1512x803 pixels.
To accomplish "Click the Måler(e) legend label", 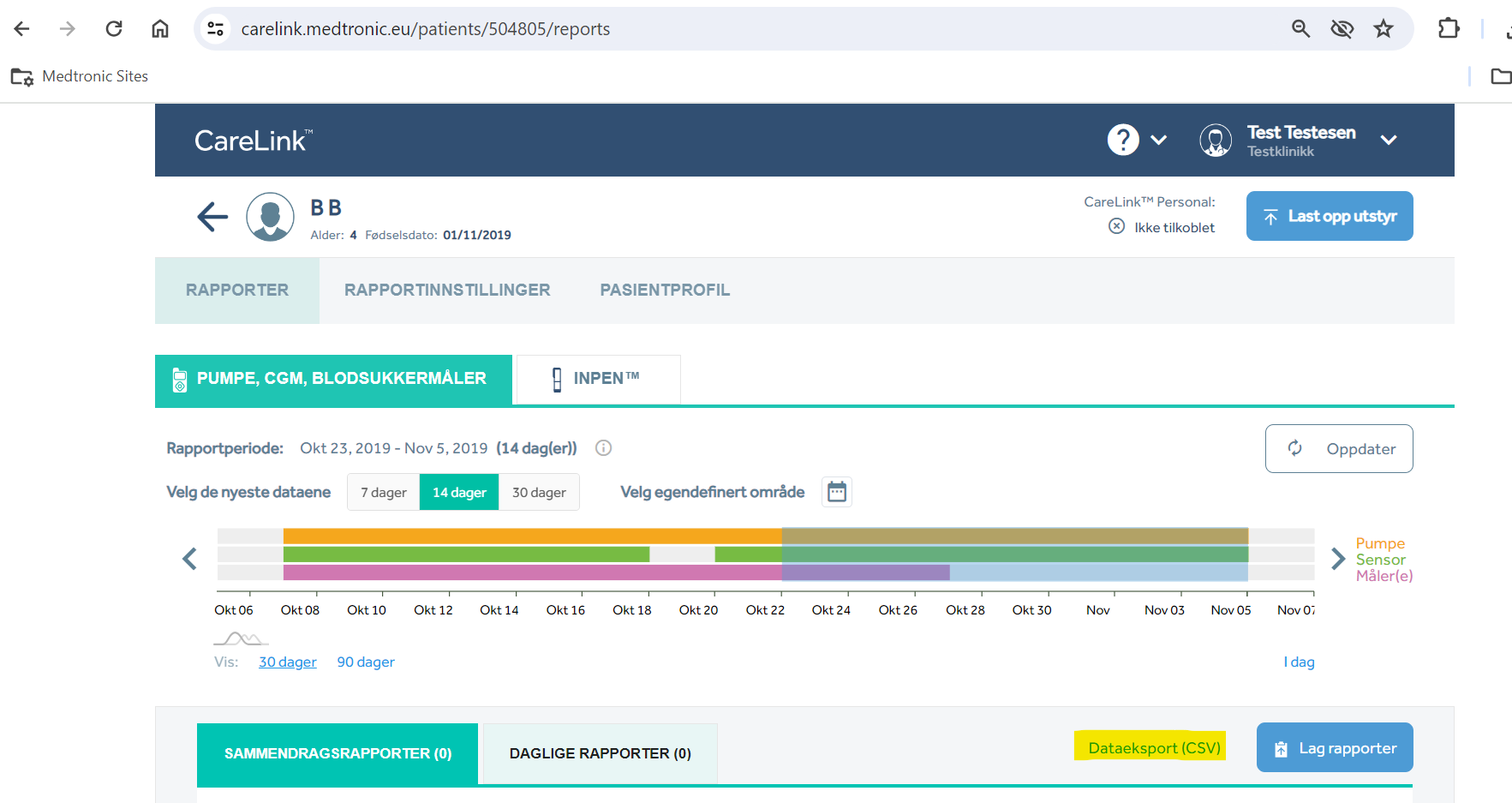I will pos(1384,576).
